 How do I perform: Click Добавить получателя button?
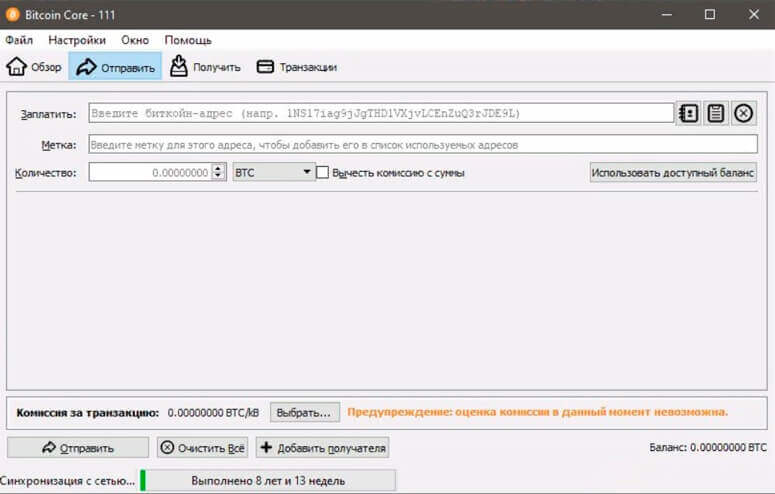pyautogui.click(x=322, y=448)
